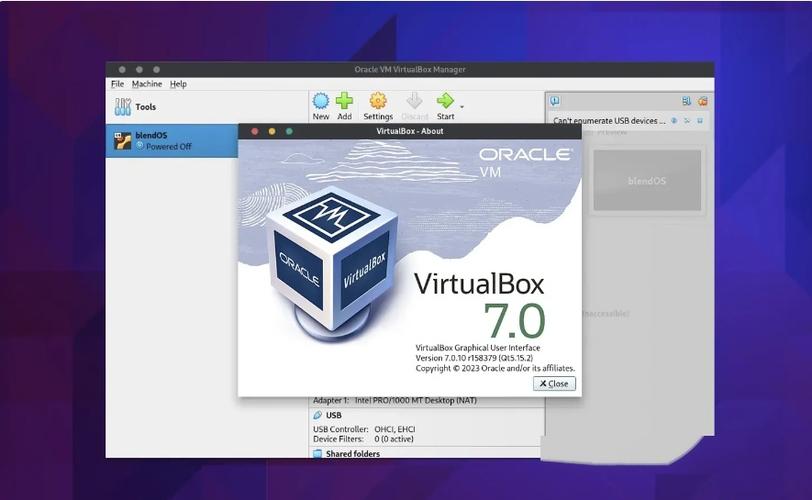This screenshot has height=500, width=812.
Task: Open Settings with the orange gear icon
Action: point(378,102)
